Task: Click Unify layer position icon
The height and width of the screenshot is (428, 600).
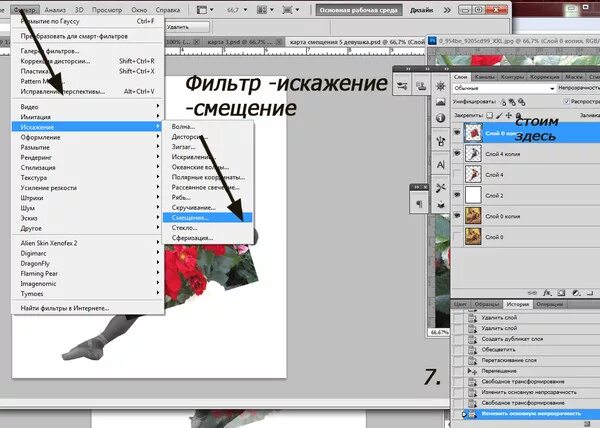Action: pos(503,102)
